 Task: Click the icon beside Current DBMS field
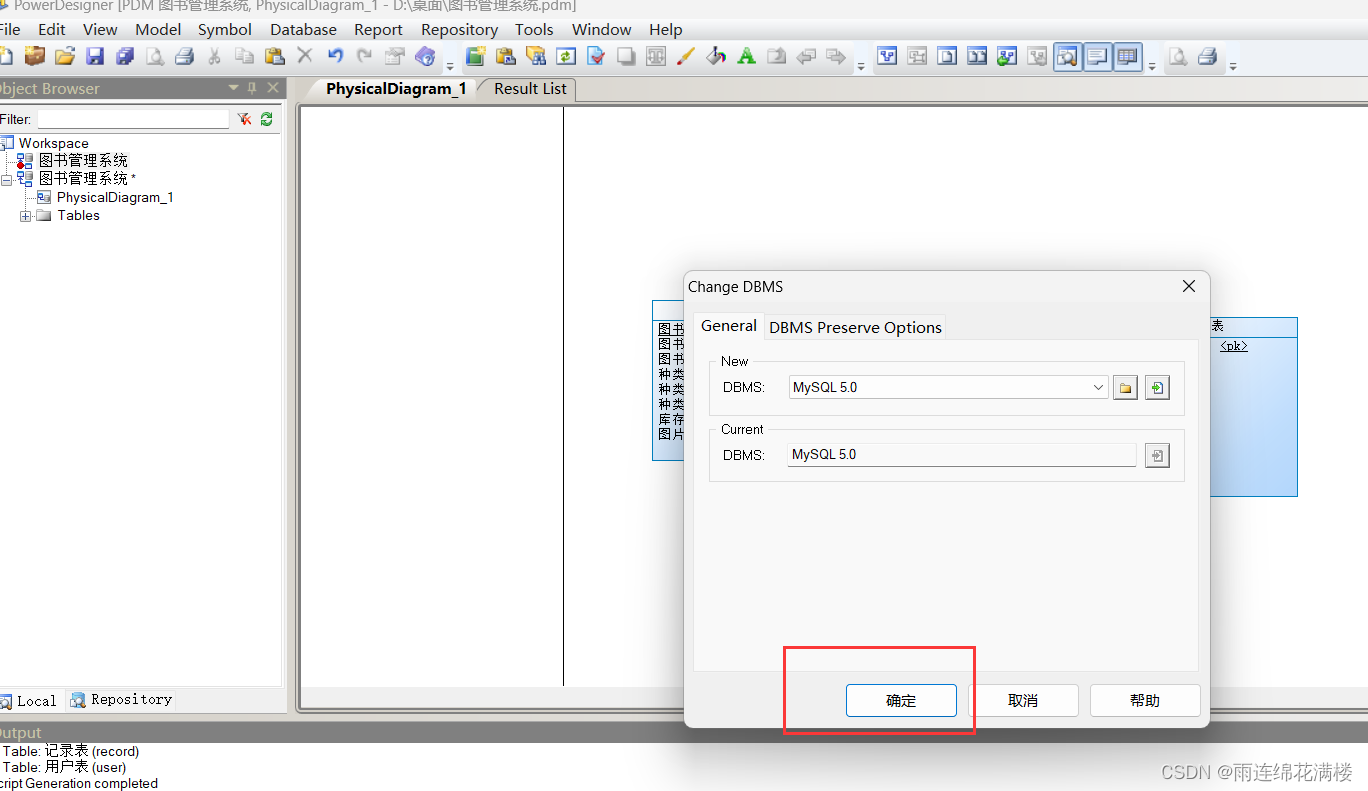1157,456
